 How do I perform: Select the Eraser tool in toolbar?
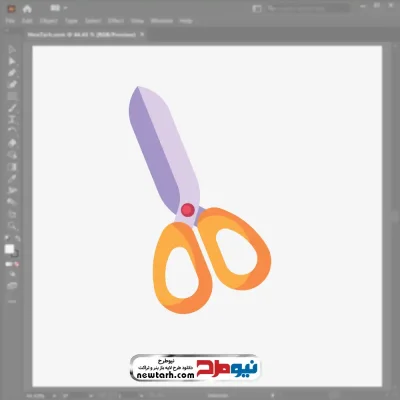coord(12,143)
